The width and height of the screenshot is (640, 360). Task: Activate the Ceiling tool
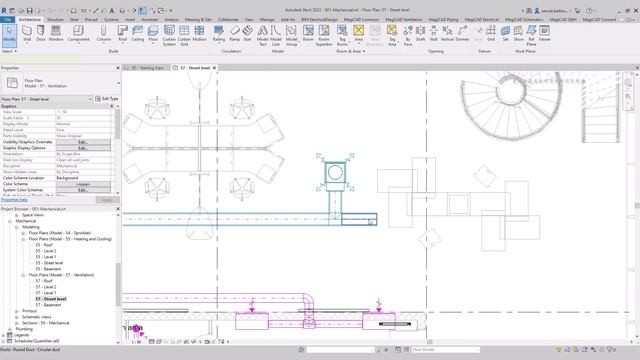tap(138, 33)
